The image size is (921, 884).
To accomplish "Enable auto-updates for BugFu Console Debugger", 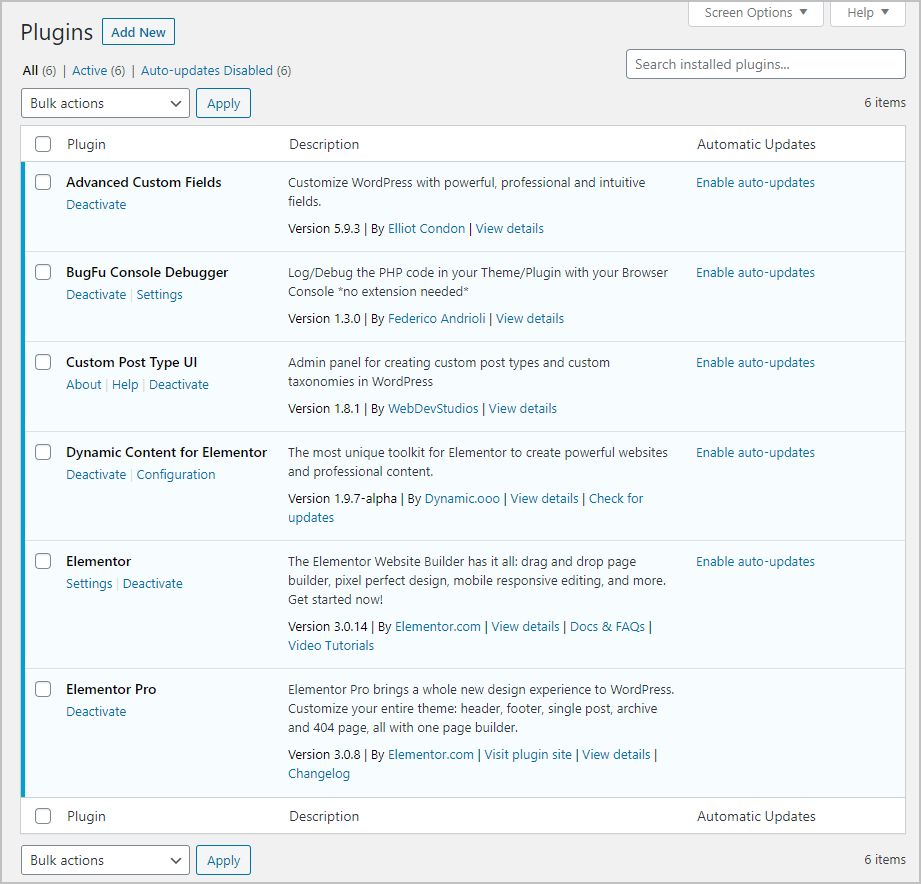I will pos(755,273).
